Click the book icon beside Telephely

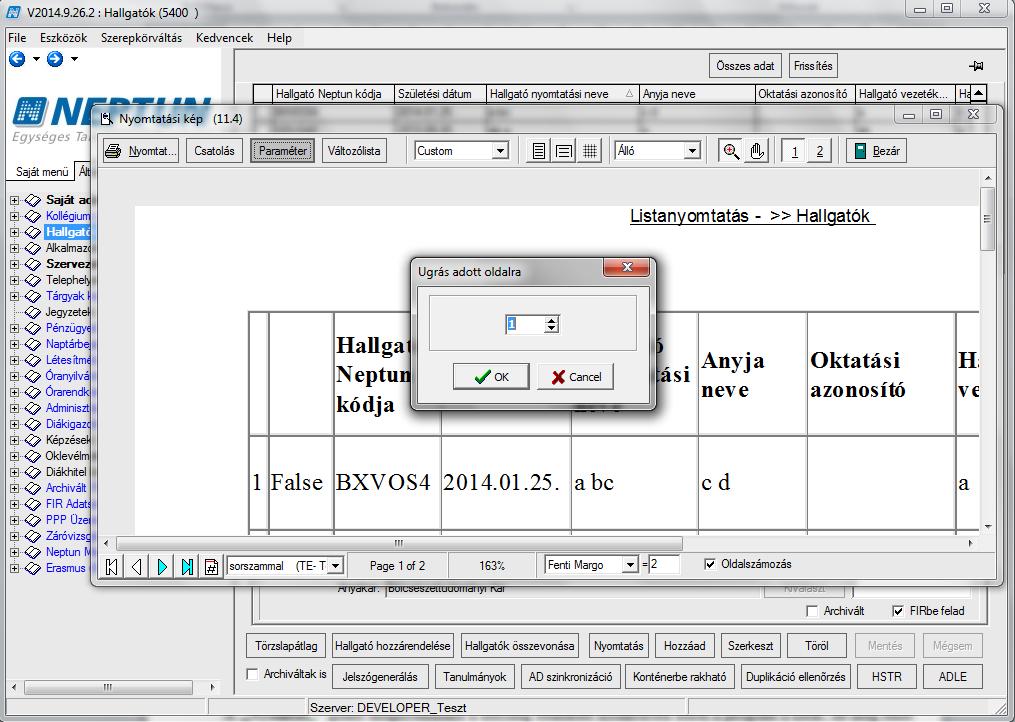click(x=33, y=280)
